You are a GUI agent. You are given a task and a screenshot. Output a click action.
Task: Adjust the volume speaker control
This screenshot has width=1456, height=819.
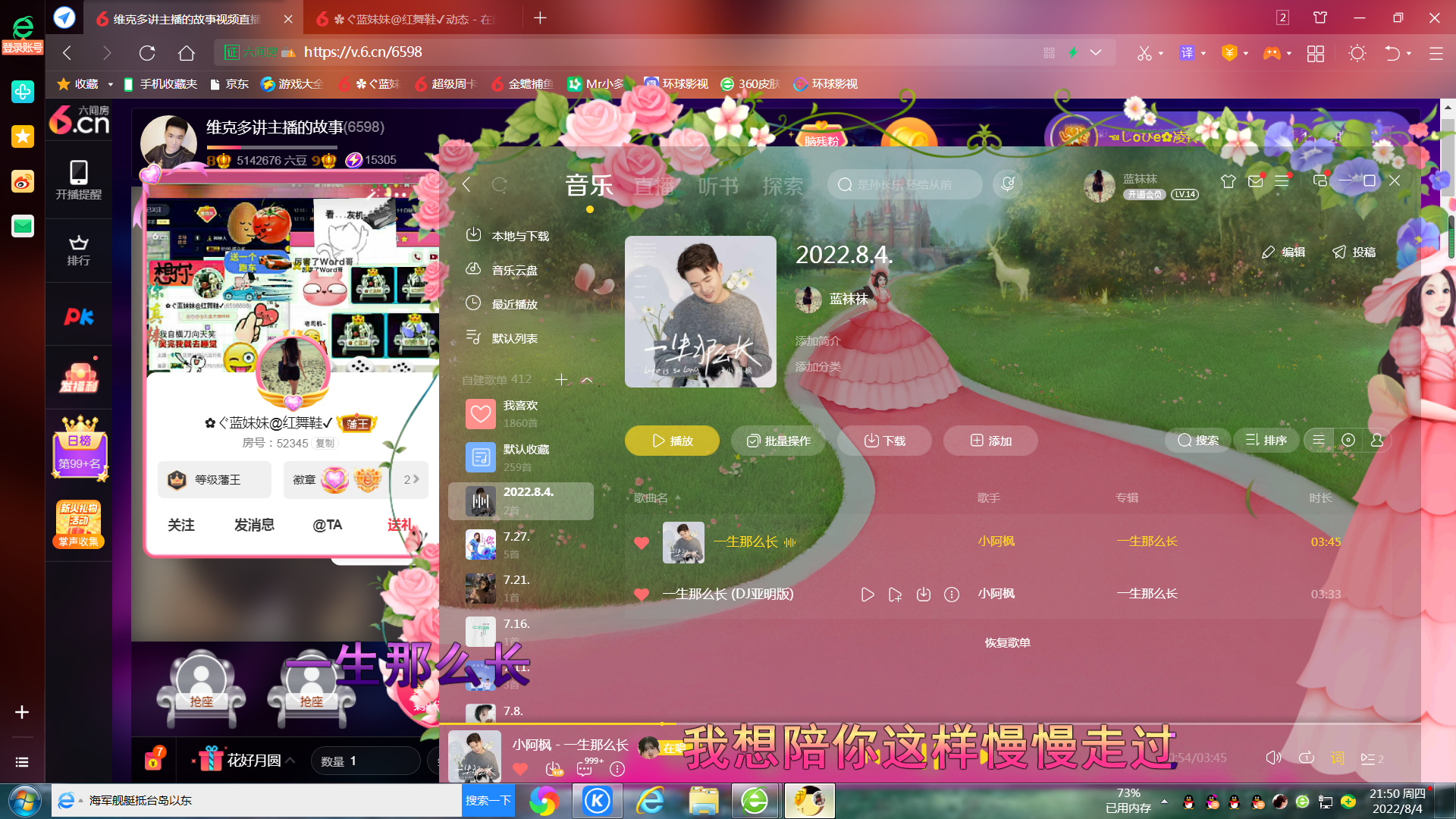click(1273, 758)
